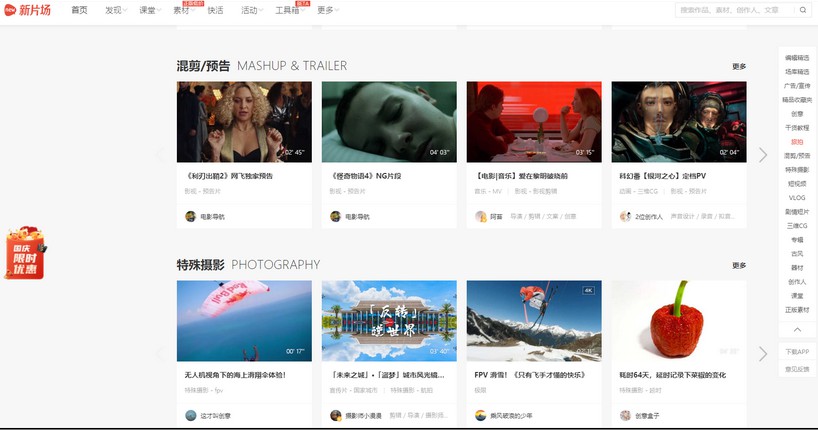Viewport: 818px width, 430px height.
Task: Click the back-to-top chevron icon
Action: [797, 329]
